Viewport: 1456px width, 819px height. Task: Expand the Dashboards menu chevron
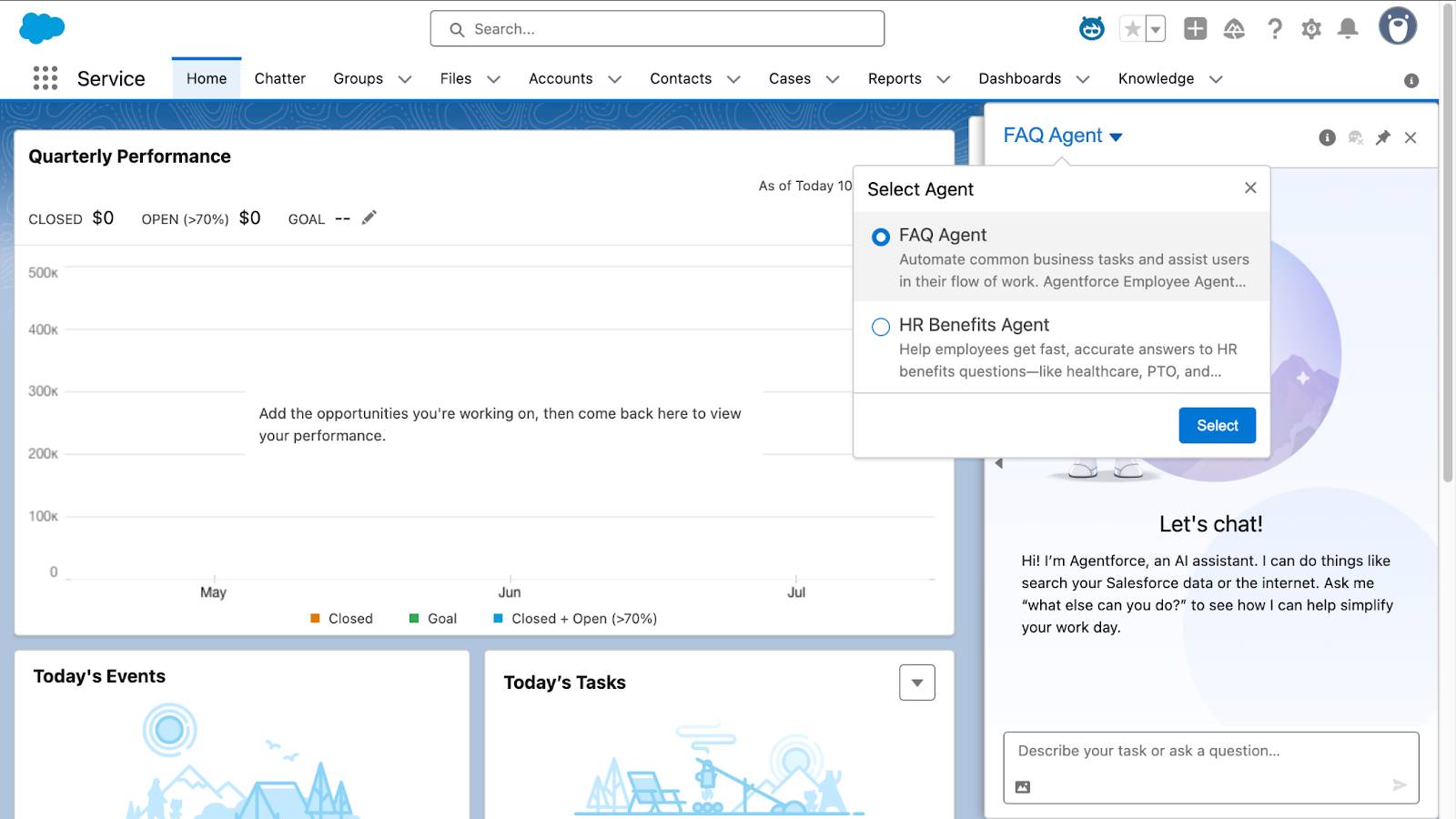click(1083, 79)
